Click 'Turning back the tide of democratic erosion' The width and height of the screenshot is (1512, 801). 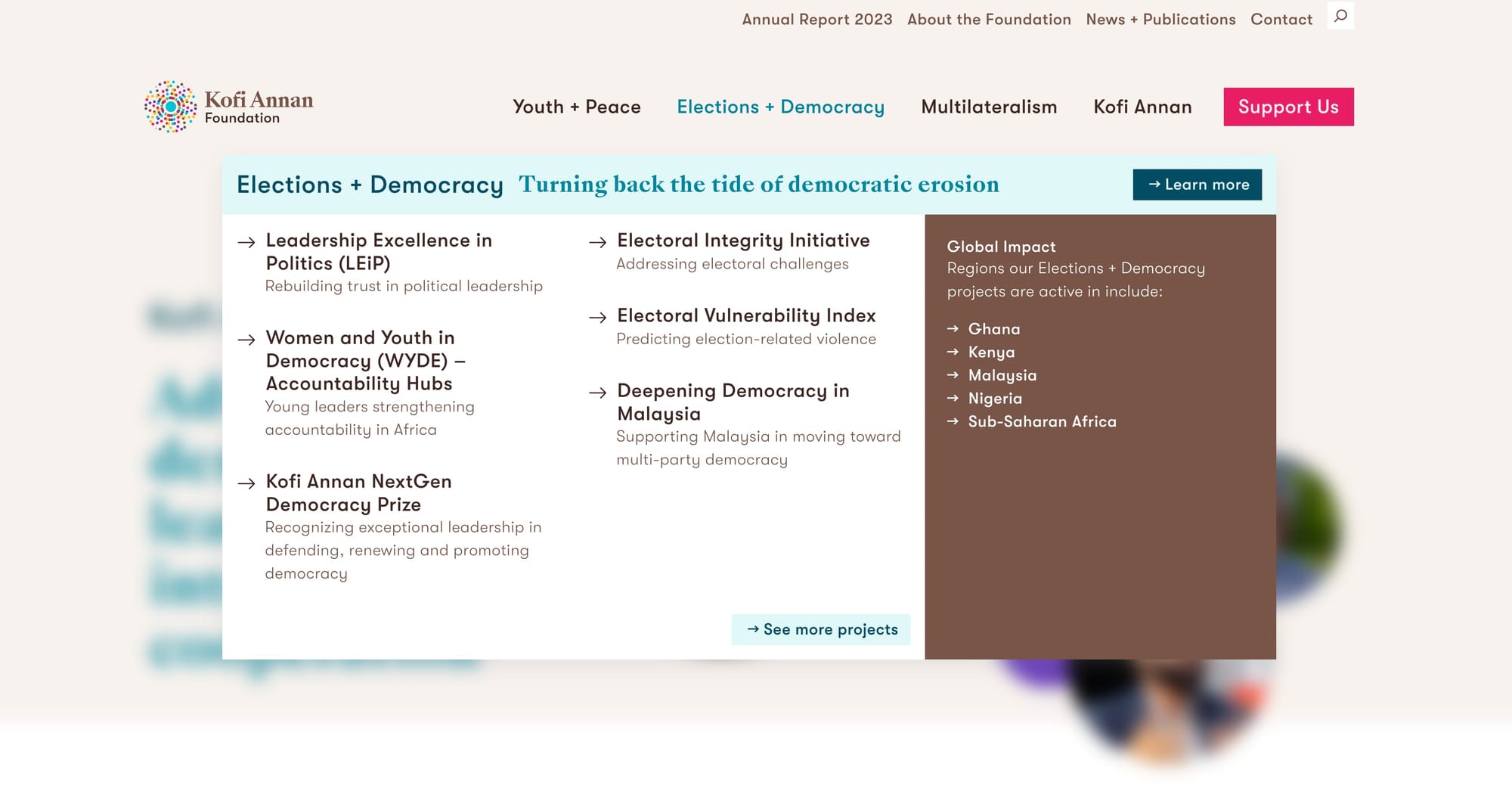(759, 185)
